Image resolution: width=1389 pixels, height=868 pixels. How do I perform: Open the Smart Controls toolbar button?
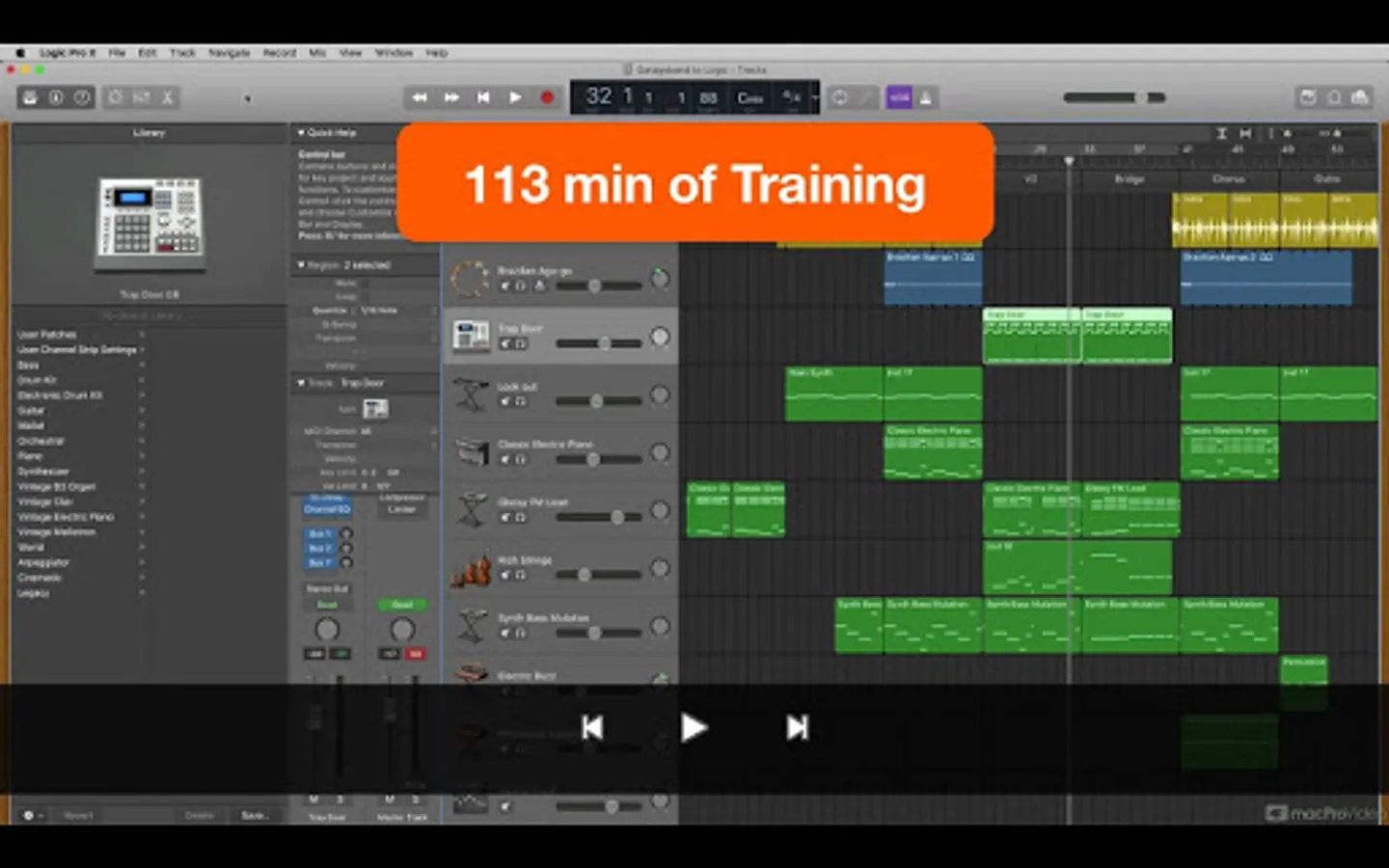(115, 97)
